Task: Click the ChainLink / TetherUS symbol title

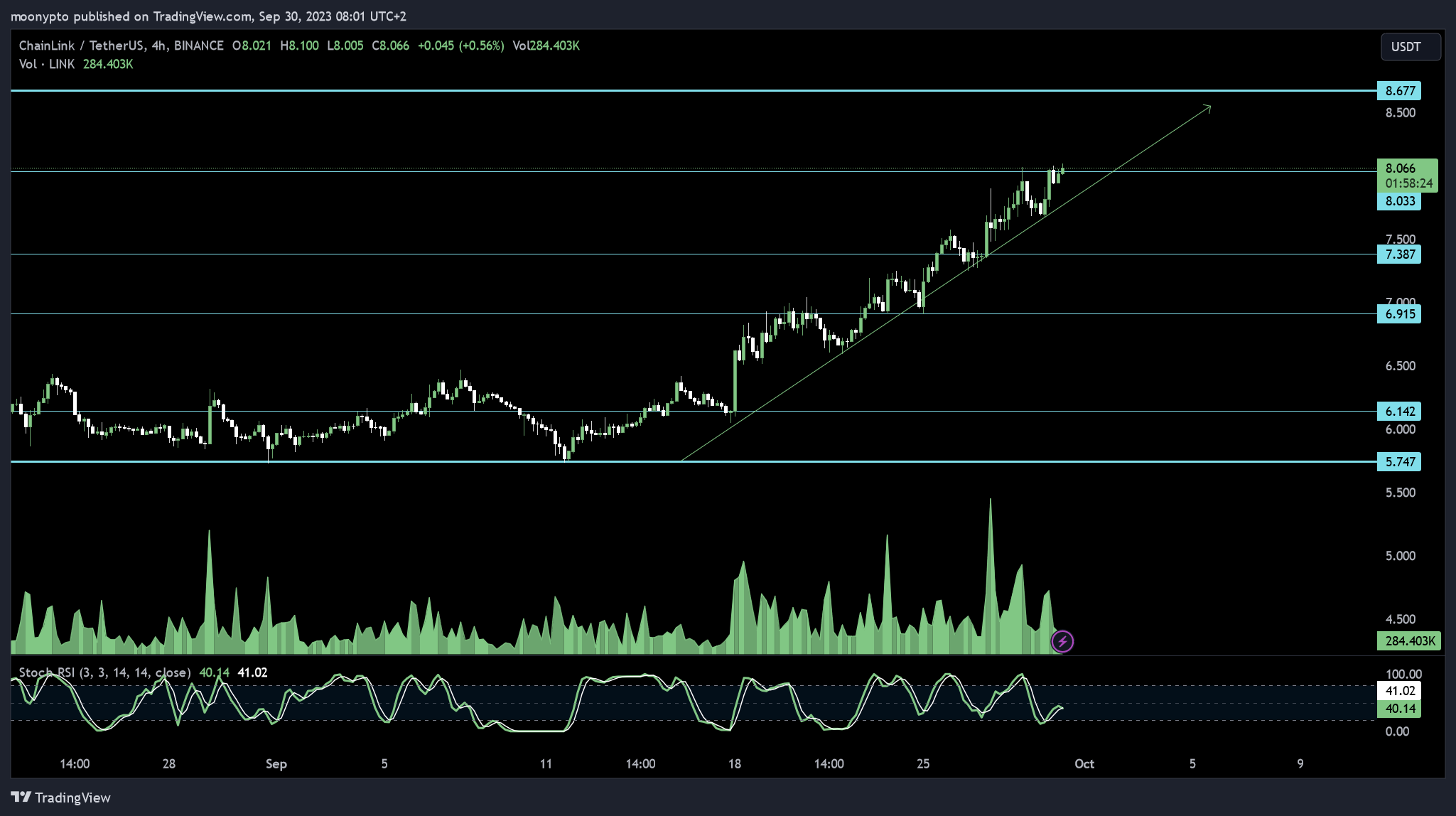Action: click(x=121, y=45)
